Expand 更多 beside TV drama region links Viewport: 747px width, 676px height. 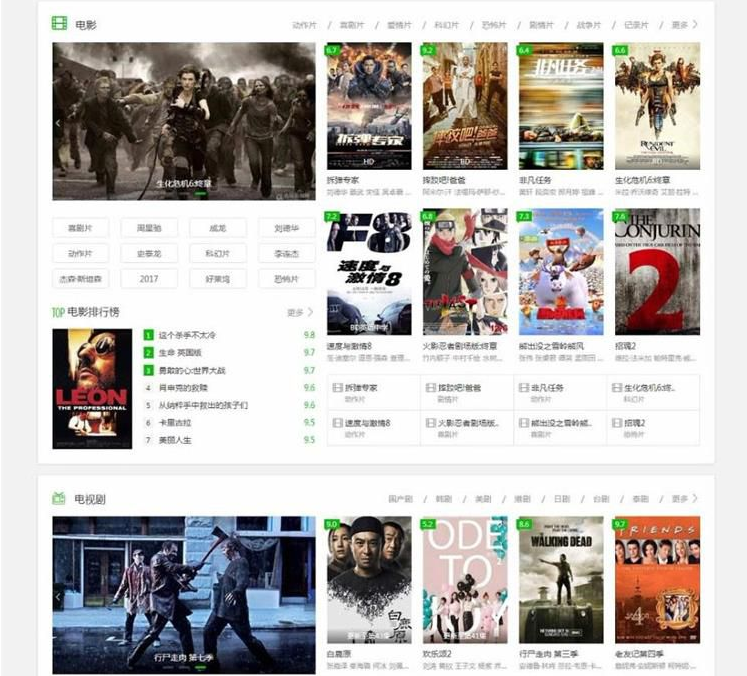(685, 498)
